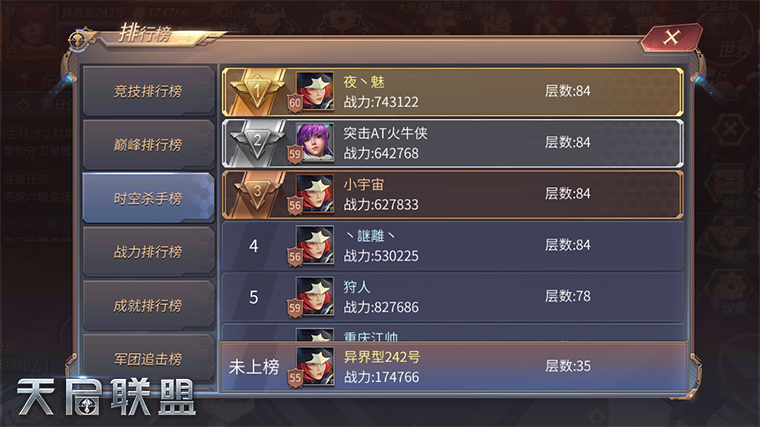Tap the avatar of player 小宇宙
The height and width of the screenshot is (427, 760).
pyautogui.click(x=315, y=194)
